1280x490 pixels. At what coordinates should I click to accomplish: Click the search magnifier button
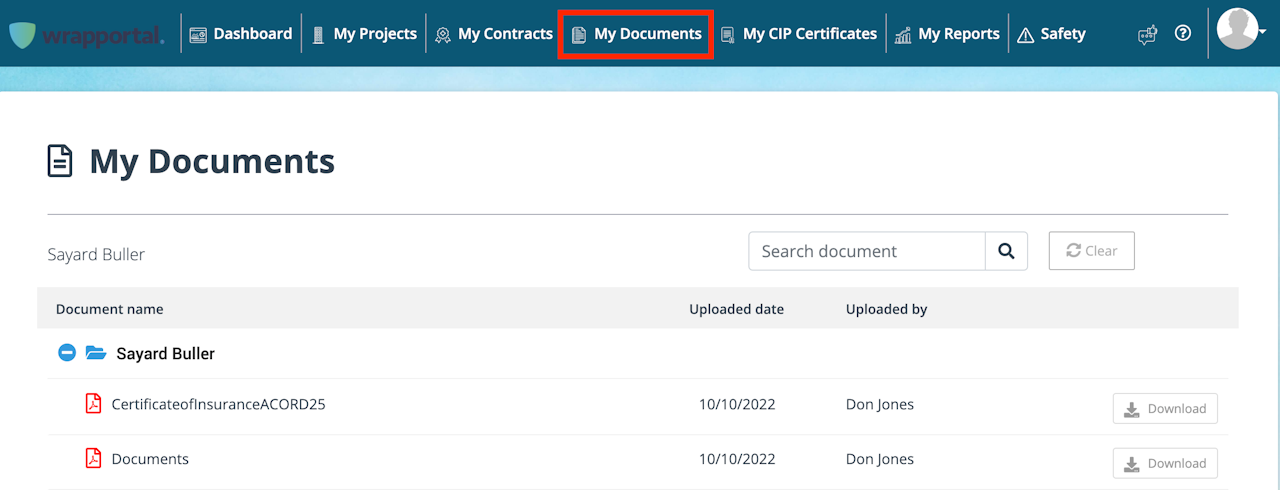1007,251
